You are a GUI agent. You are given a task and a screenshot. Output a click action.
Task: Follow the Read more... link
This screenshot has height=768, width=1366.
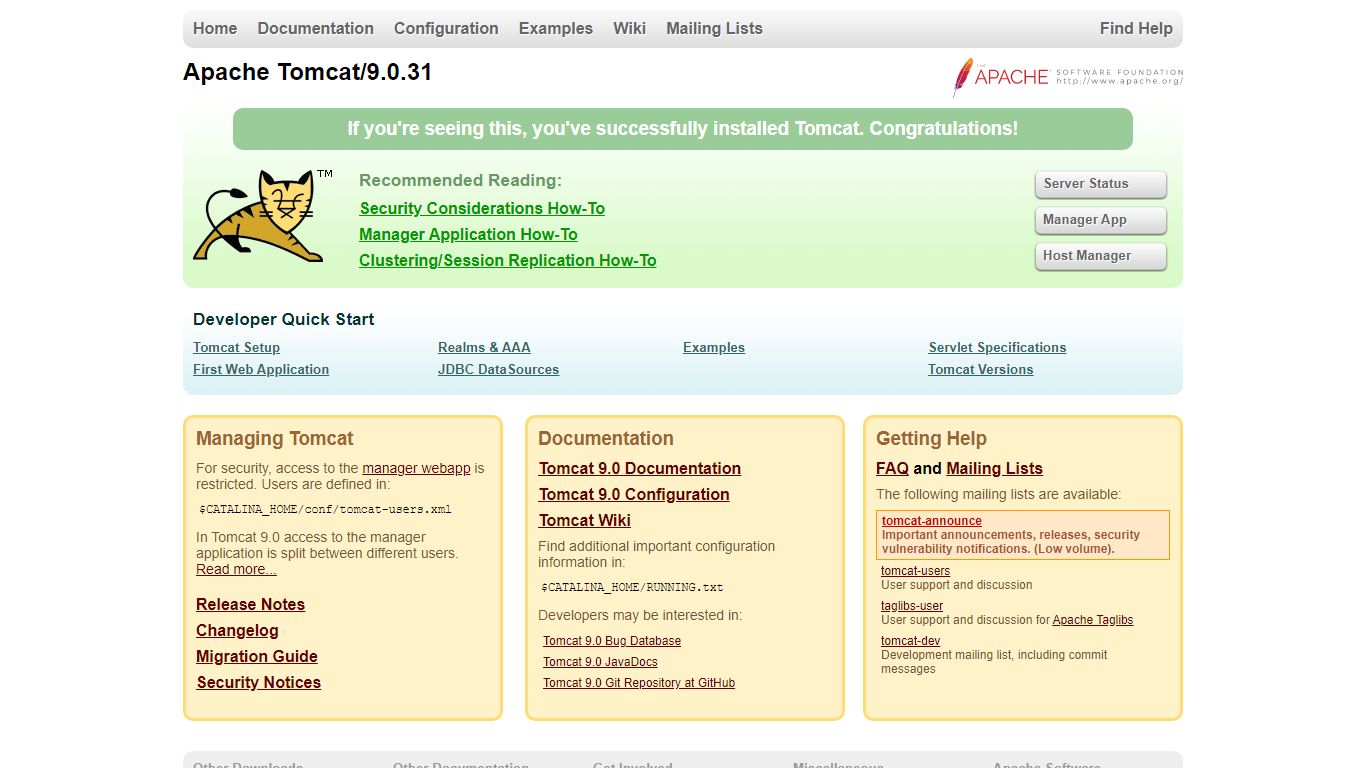click(236, 569)
